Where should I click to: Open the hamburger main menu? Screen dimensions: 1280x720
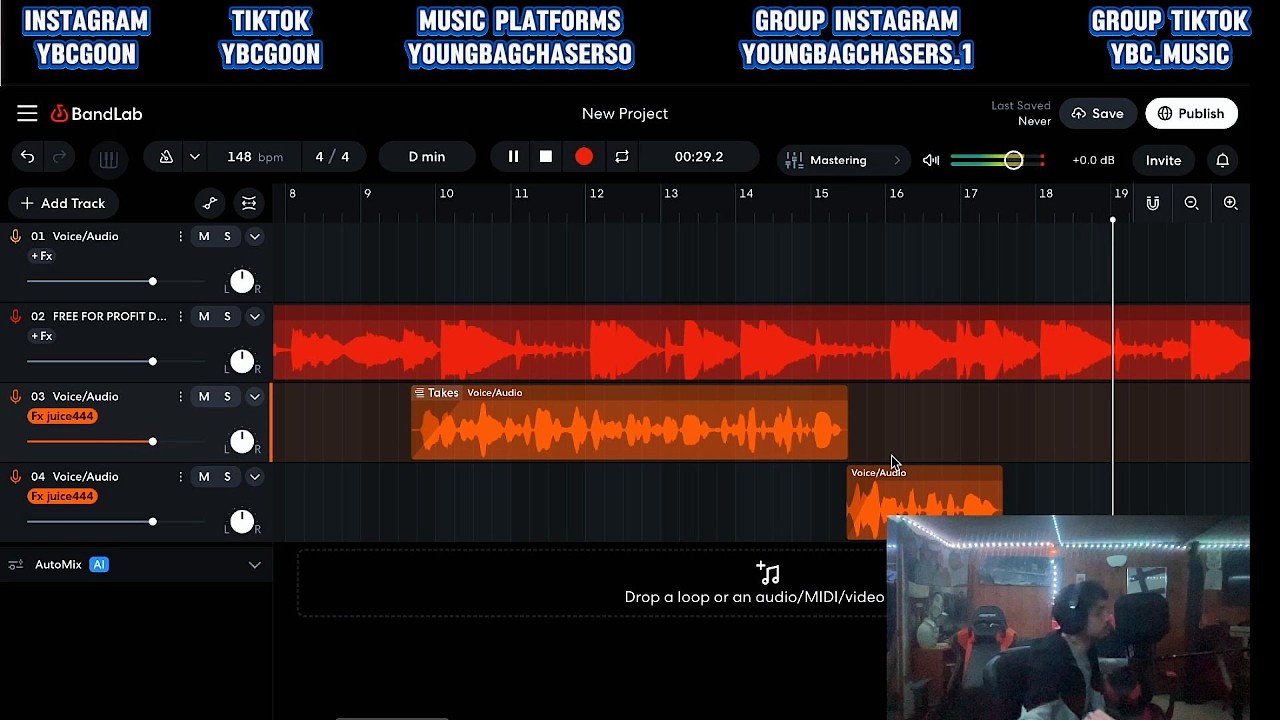[x=27, y=113]
